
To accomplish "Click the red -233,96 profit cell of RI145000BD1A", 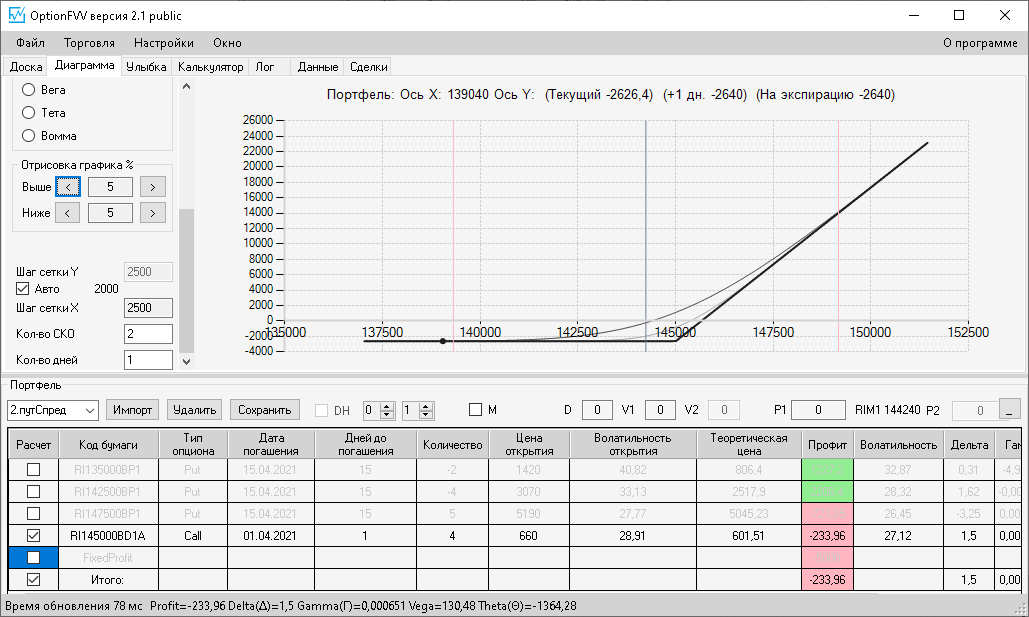I will tap(828, 536).
